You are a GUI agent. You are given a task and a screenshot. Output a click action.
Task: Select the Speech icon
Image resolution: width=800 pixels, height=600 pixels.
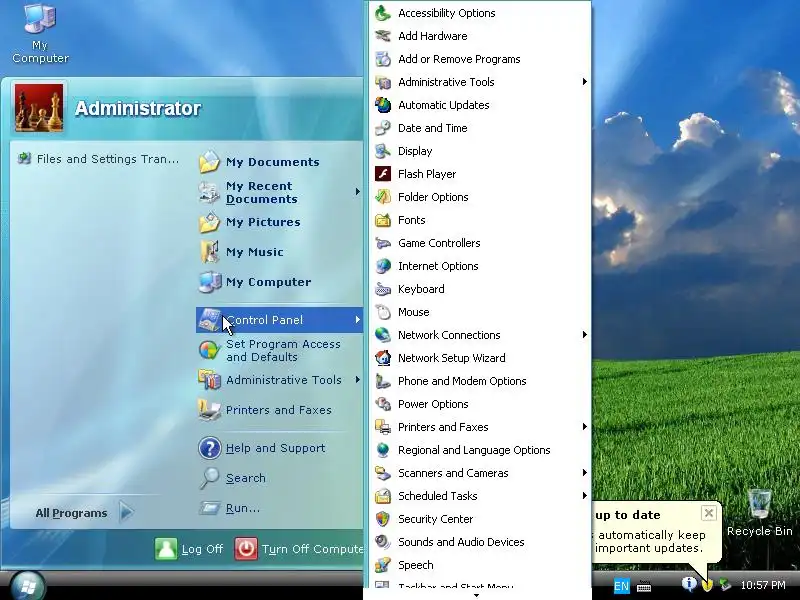383,565
